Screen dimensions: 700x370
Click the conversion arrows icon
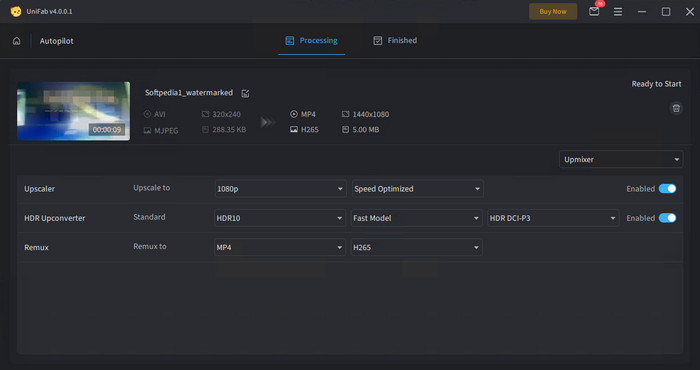click(x=267, y=122)
